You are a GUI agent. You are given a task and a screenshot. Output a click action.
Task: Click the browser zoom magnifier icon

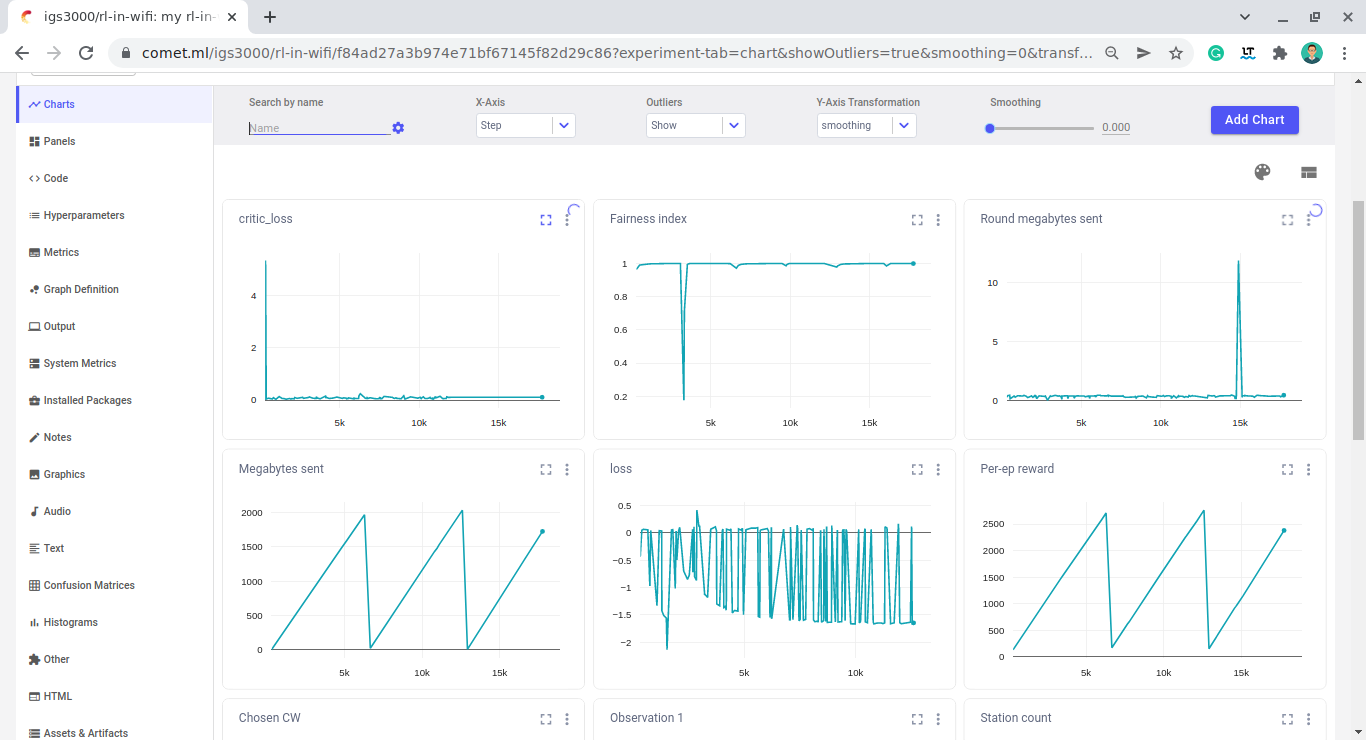coord(1112,53)
